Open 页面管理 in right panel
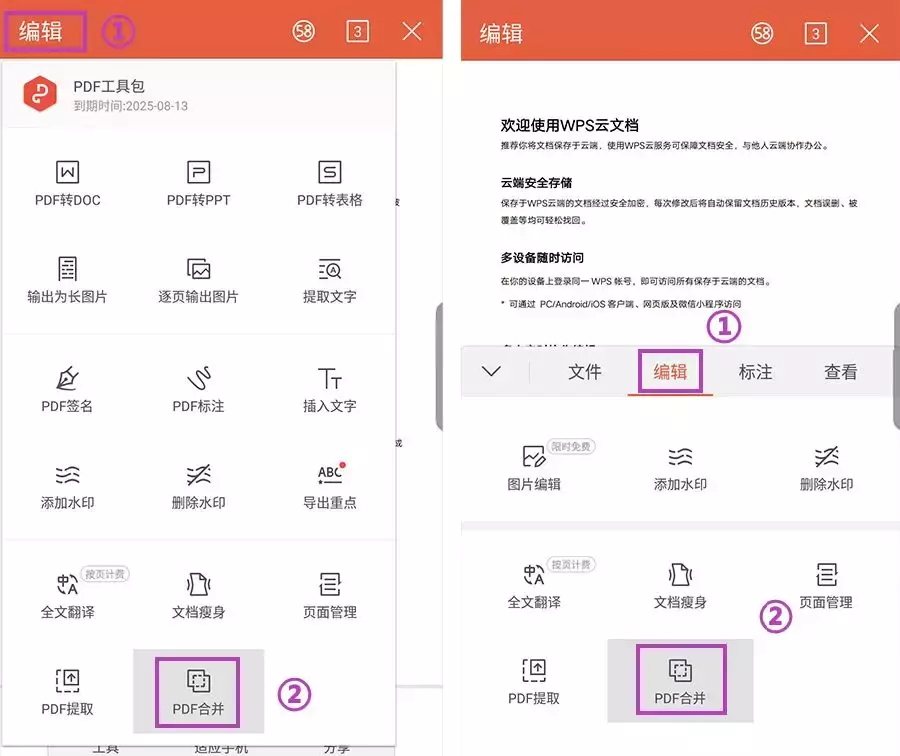900x756 pixels. click(x=826, y=586)
